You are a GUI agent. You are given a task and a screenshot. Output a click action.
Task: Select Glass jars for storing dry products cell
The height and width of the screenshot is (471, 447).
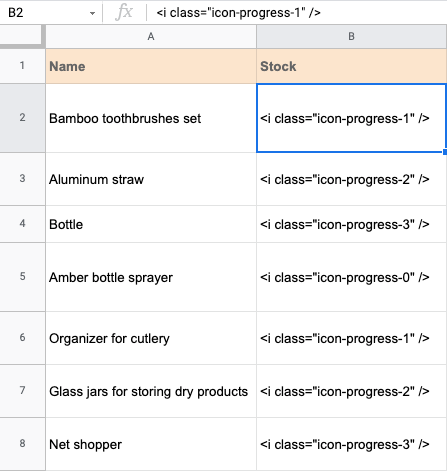pyautogui.click(x=151, y=391)
